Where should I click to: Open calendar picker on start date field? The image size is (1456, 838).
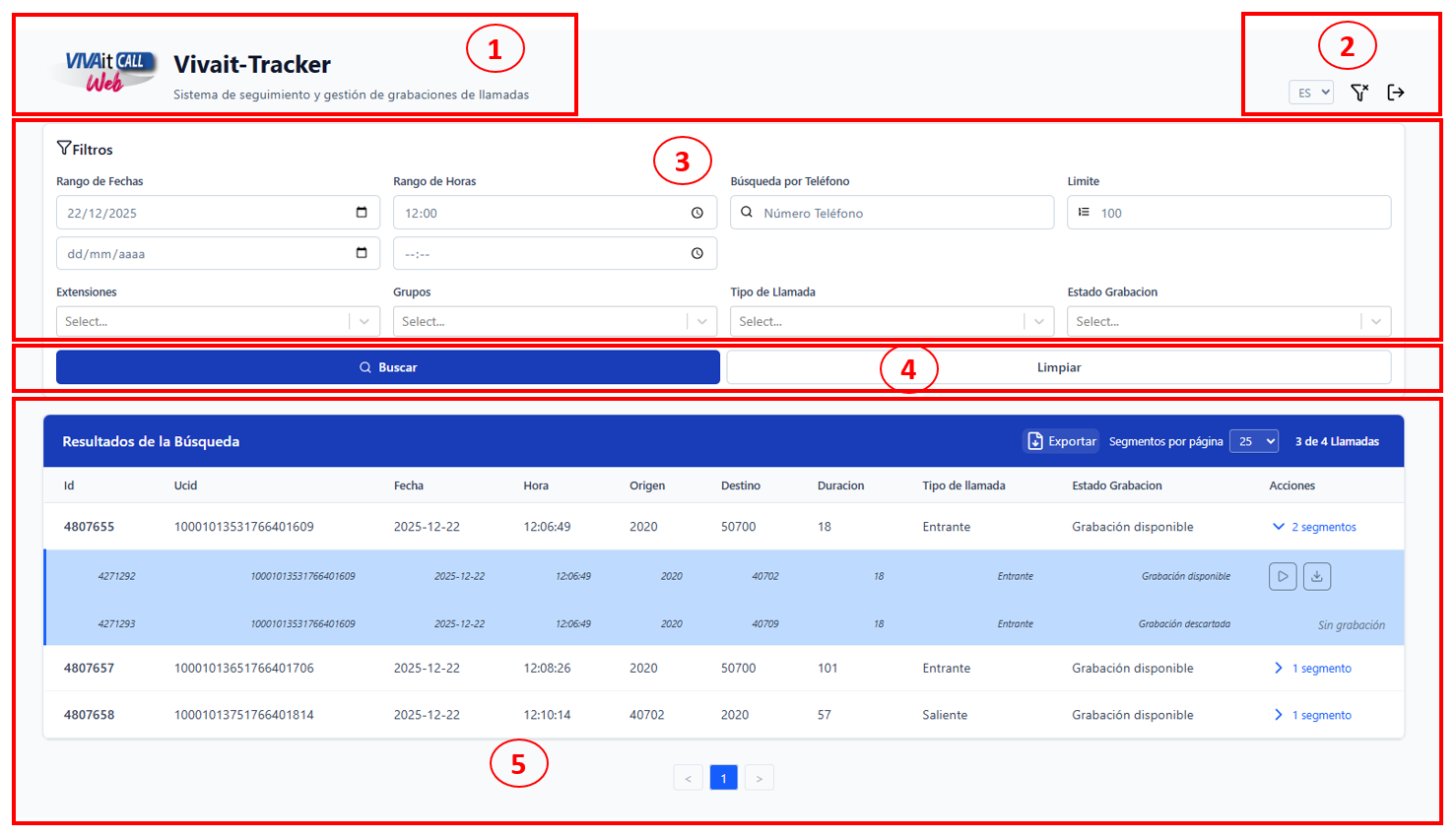[362, 213]
